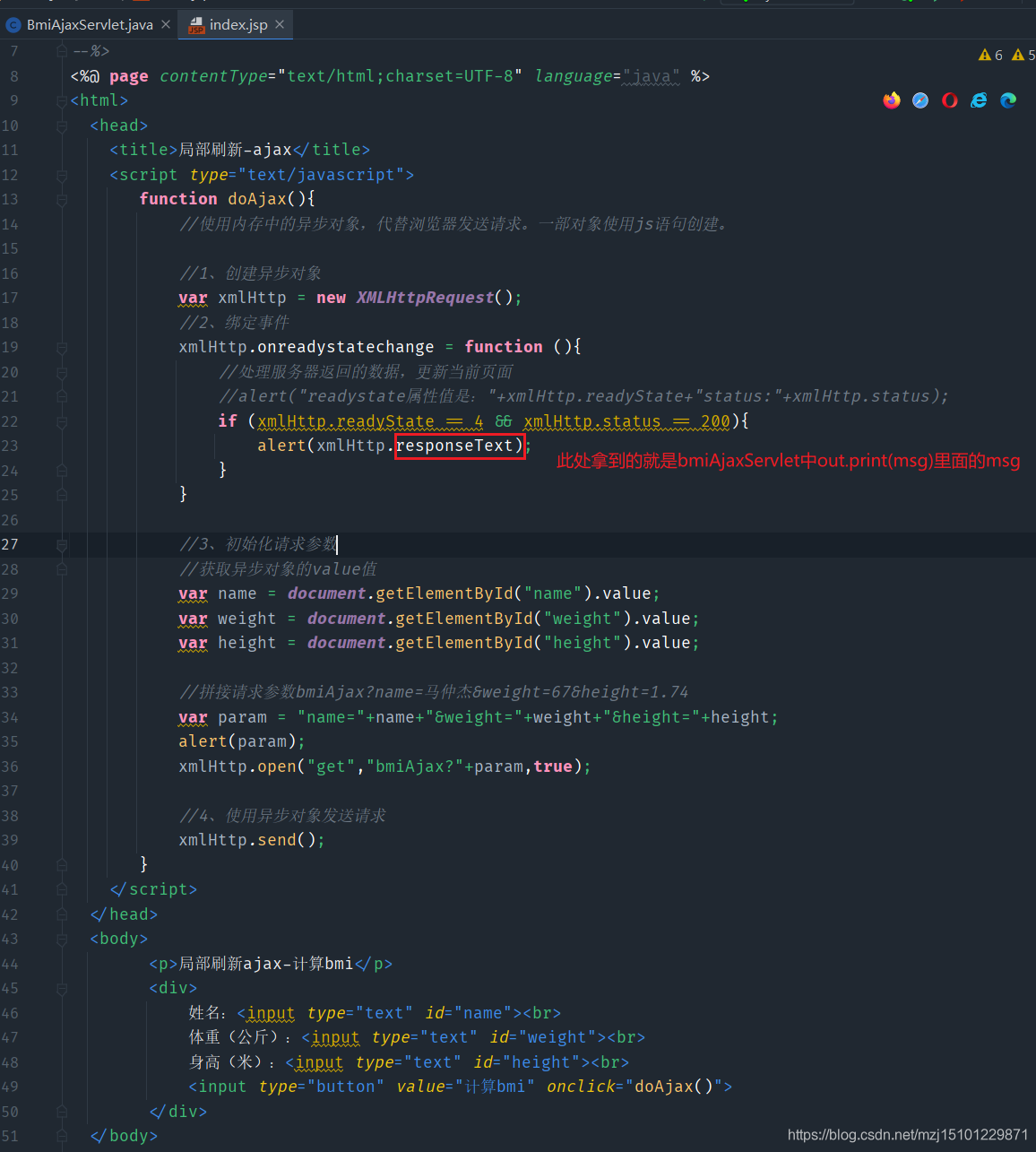The height and width of the screenshot is (1152, 1036).
Task: Open page preview in Firefox browser
Action: (891, 100)
